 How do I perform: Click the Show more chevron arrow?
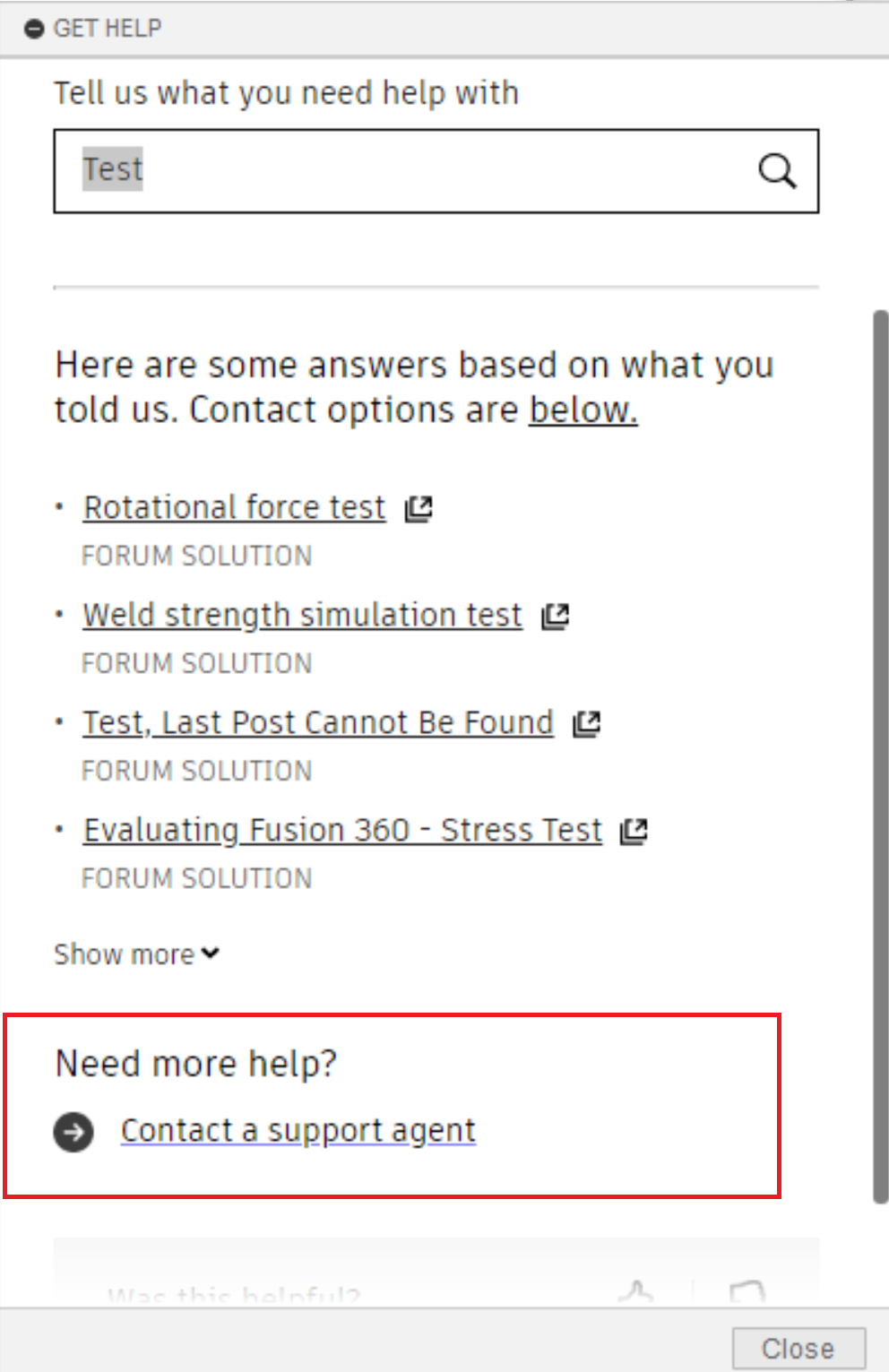[x=211, y=953]
